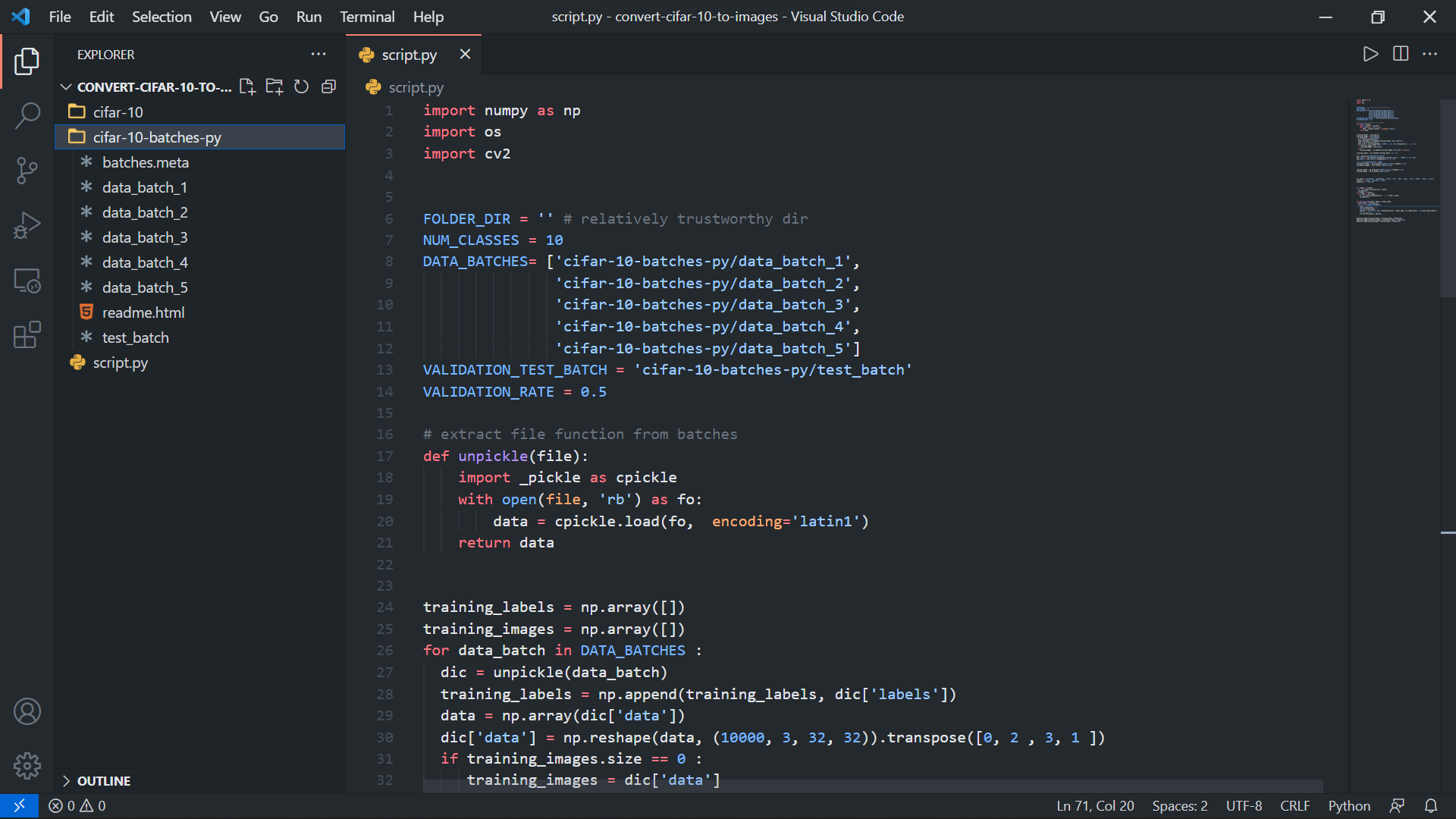The height and width of the screenshot is (819, 1456).
Task: Open the Selection menu
Action: point(162,17)
